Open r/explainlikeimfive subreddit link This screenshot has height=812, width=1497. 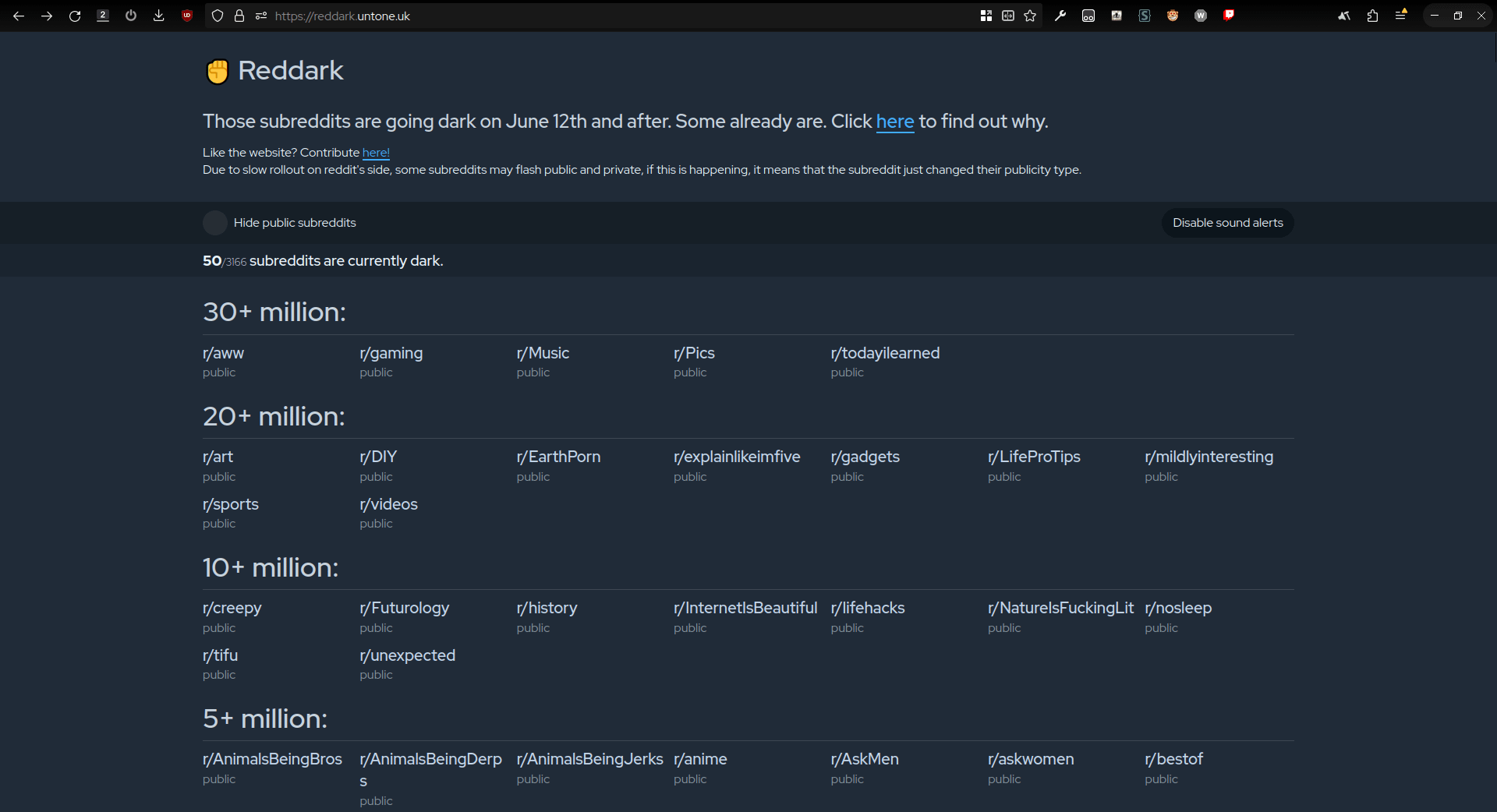coord(737,457)
